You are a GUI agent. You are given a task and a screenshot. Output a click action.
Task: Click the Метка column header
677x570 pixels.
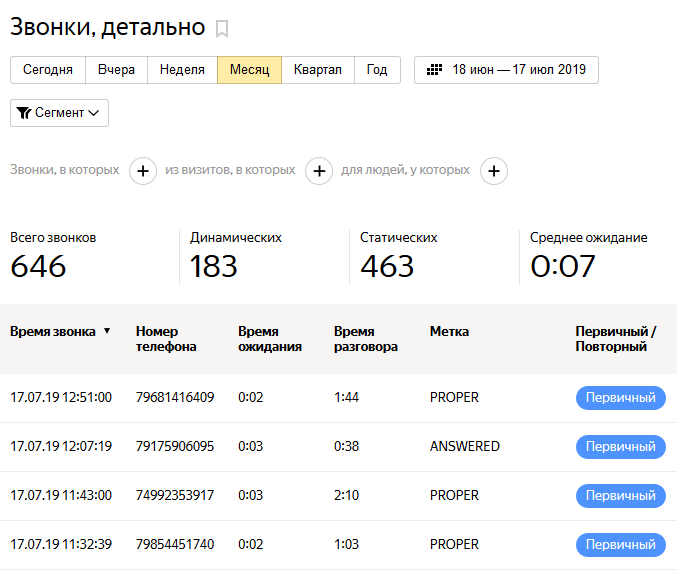pos(449,332)
